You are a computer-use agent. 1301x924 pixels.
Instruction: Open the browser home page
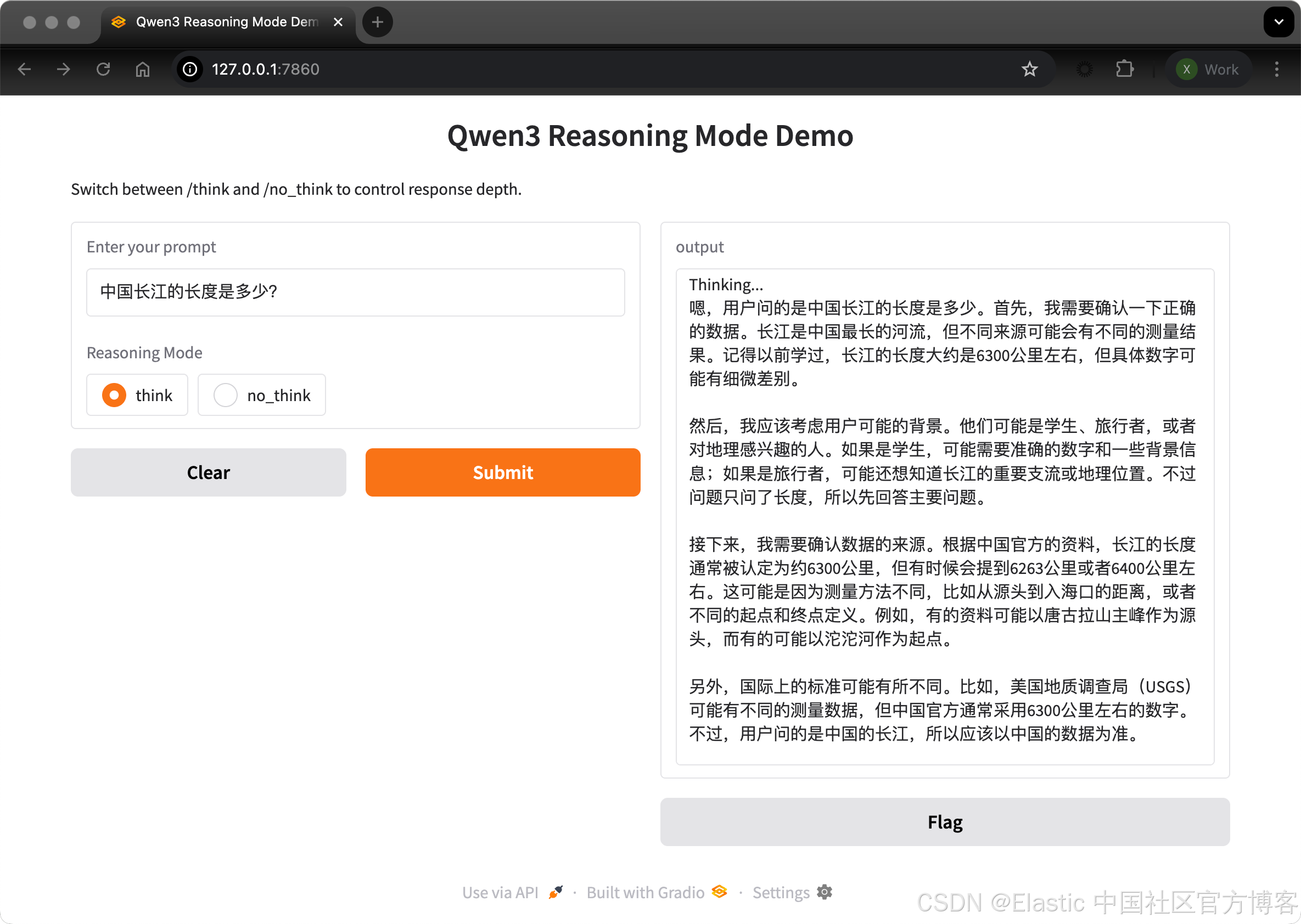click(x=142, y=70)
